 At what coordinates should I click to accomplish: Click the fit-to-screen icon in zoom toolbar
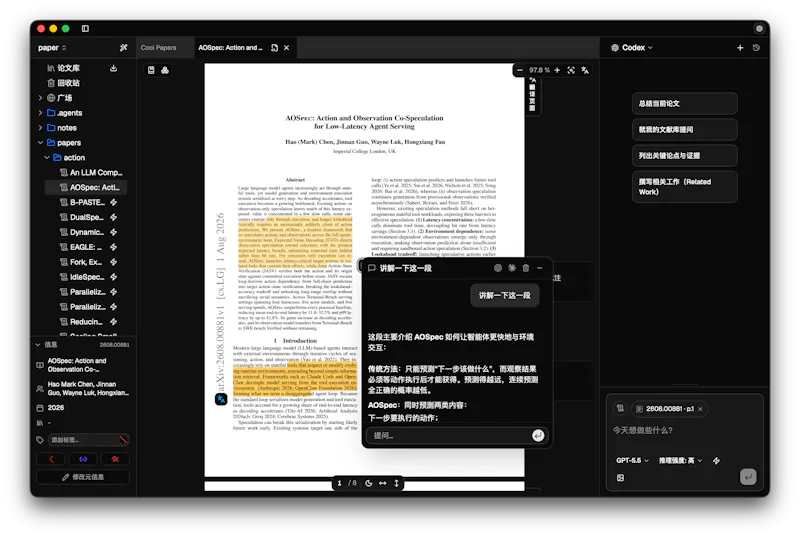click(x=571, y=70)
